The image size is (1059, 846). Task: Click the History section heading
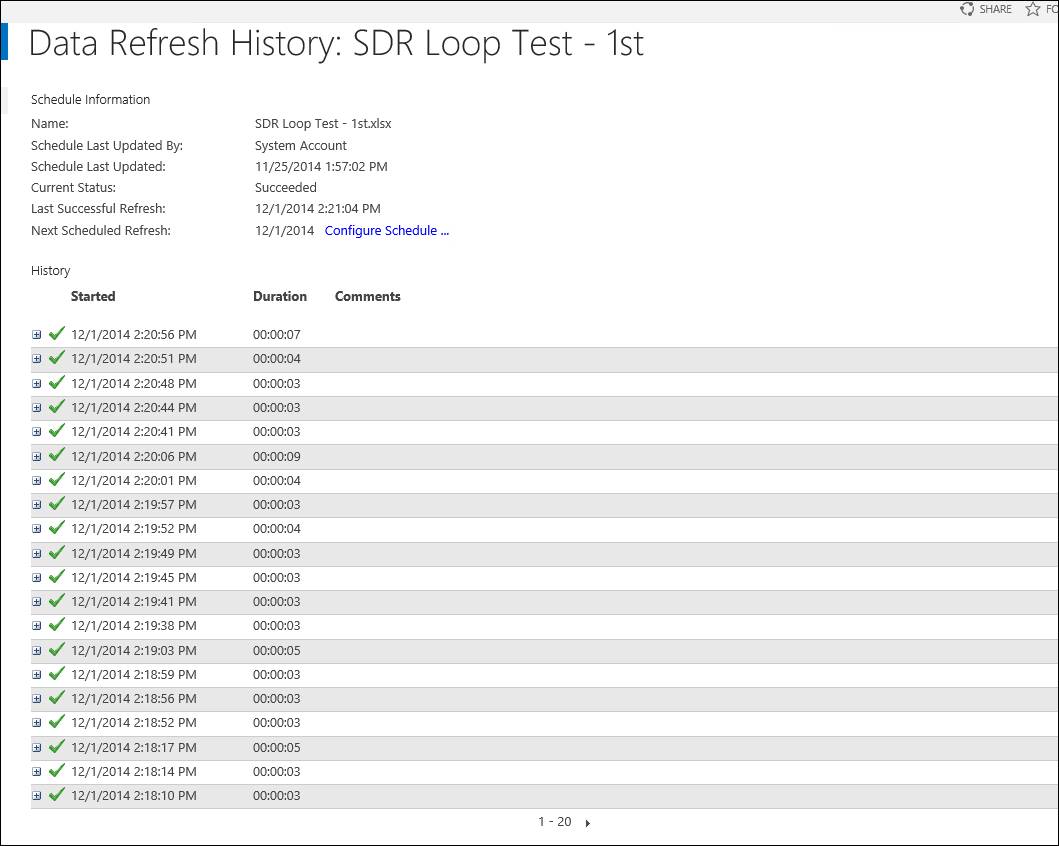[51, 271]
